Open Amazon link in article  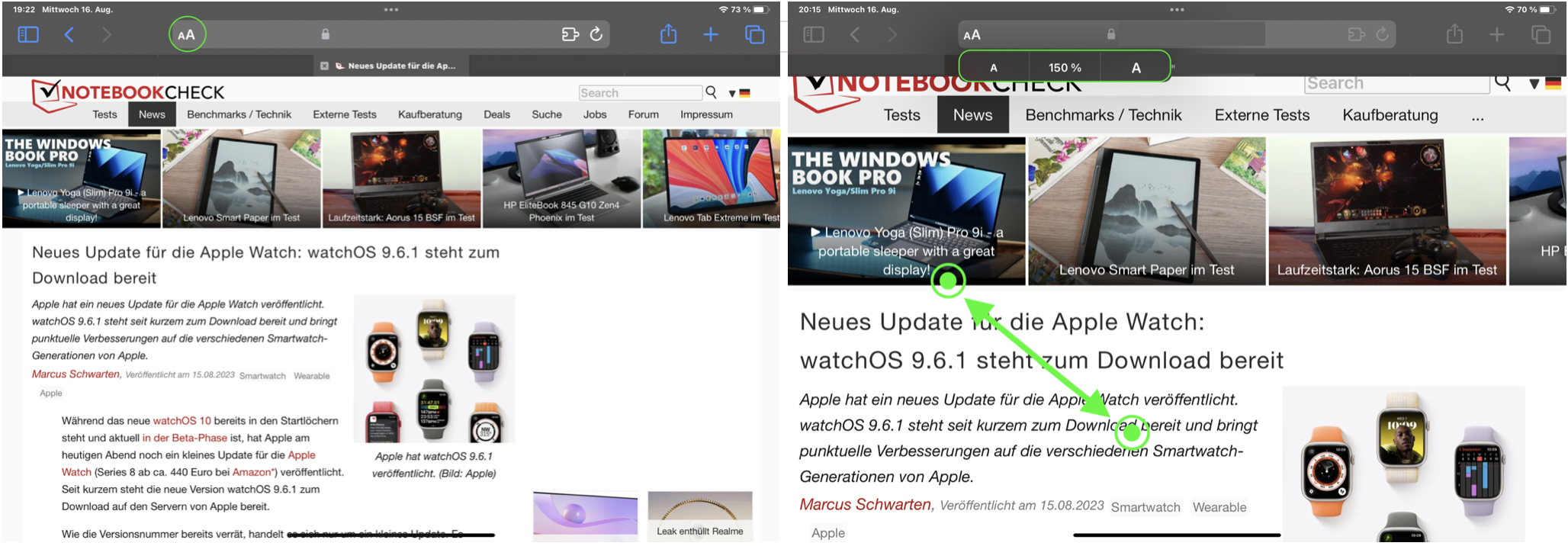pos(252,472)
